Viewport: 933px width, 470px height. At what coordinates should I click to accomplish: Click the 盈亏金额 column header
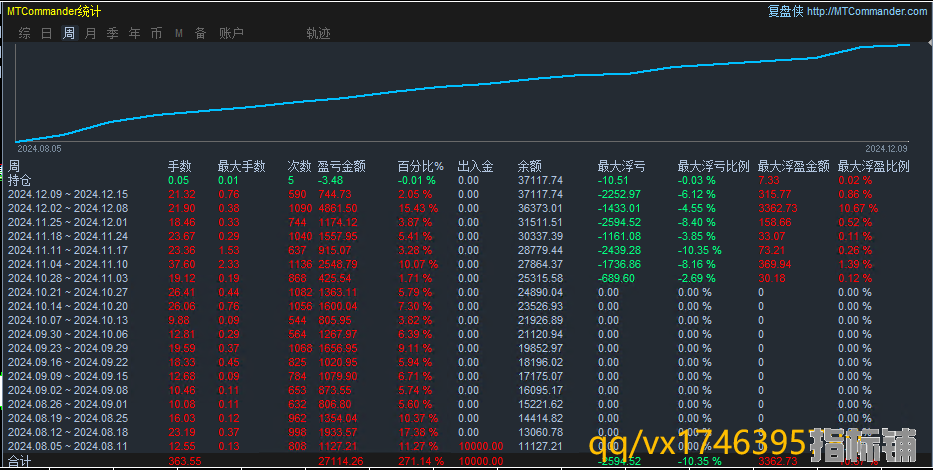[x=341, y=166]
